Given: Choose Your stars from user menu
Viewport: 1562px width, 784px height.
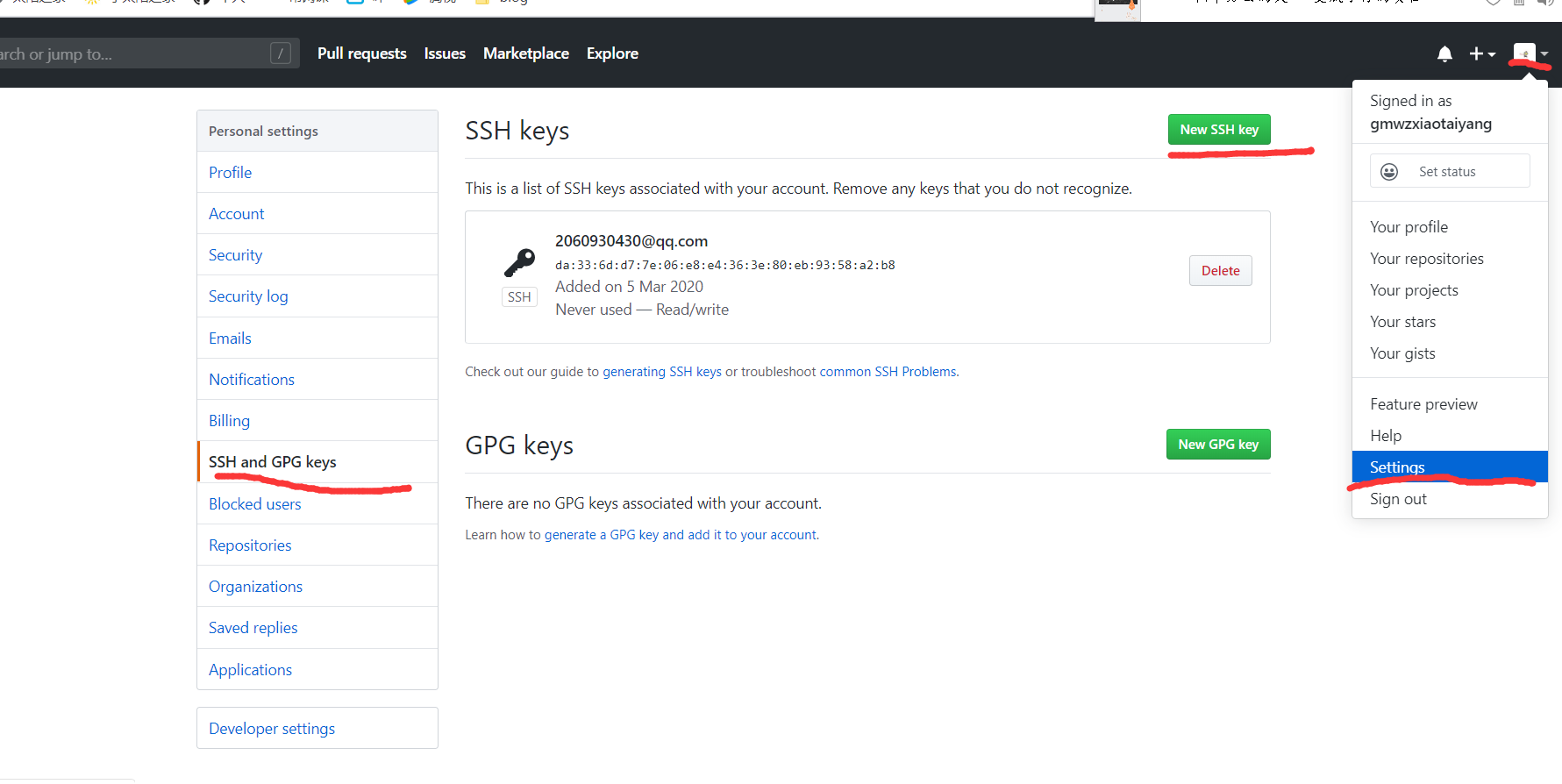Looking at the screenshot, I should [x=1450, y=322].
